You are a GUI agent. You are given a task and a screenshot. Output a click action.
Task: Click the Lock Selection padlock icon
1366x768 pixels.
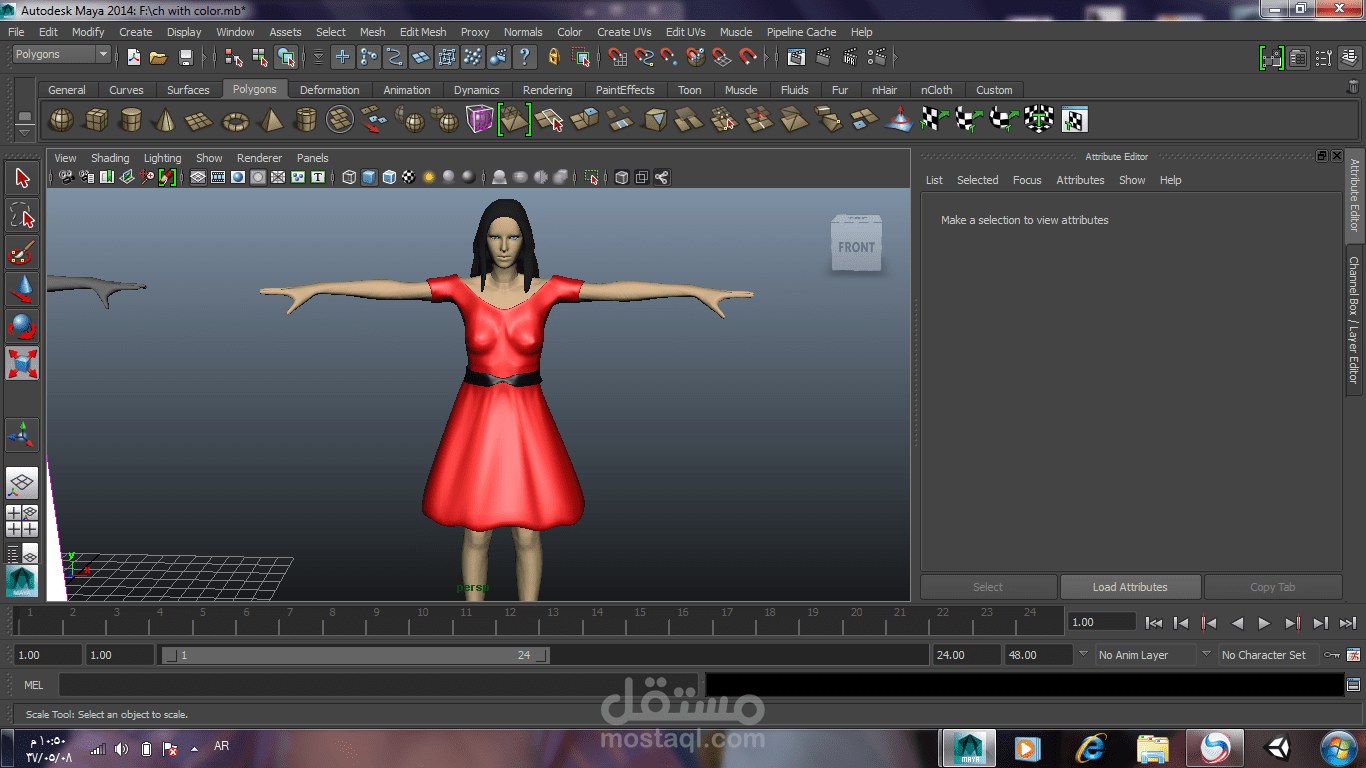[x=553, y=57]
